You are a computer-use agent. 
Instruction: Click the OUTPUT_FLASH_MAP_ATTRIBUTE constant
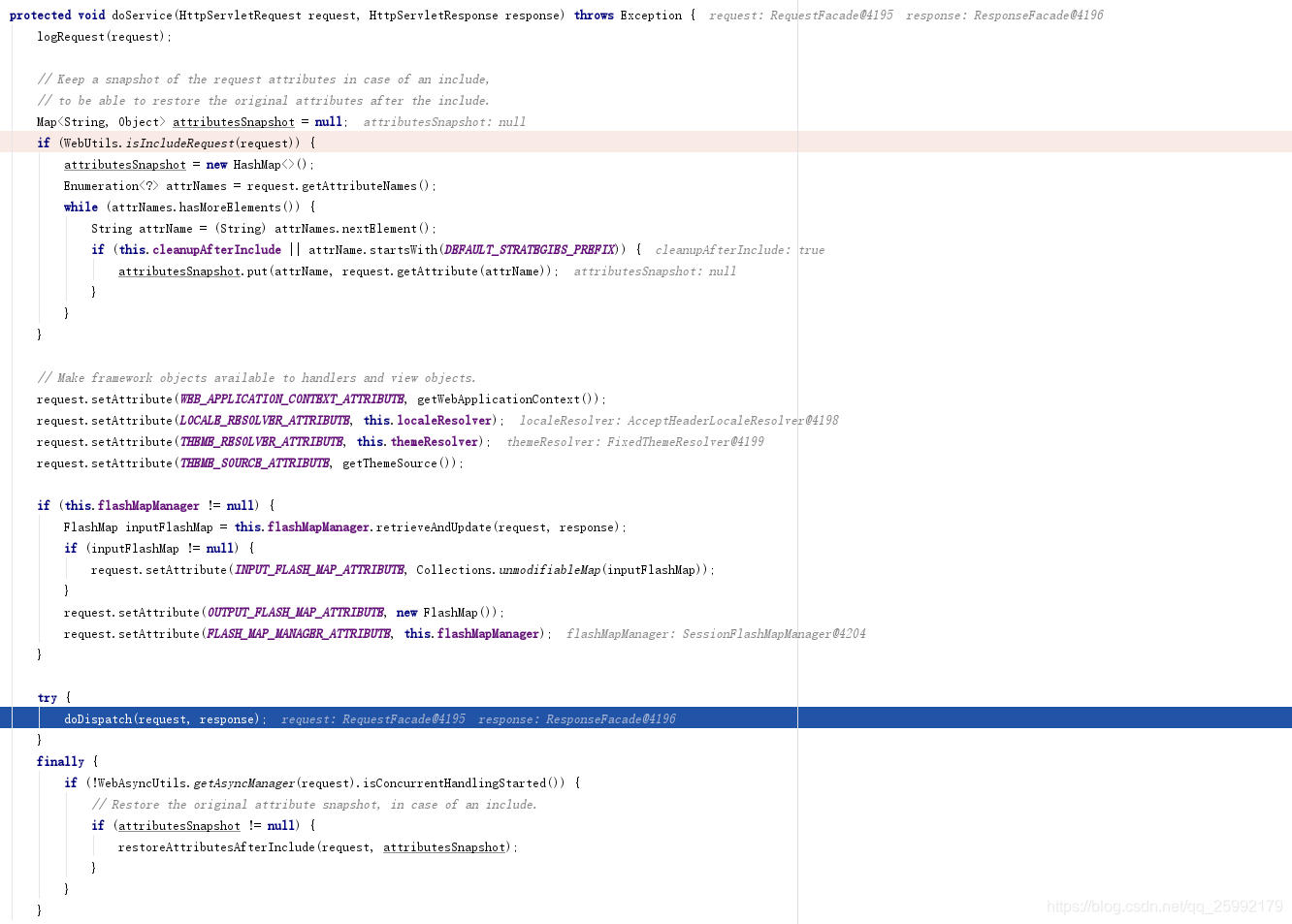(296, 613)
